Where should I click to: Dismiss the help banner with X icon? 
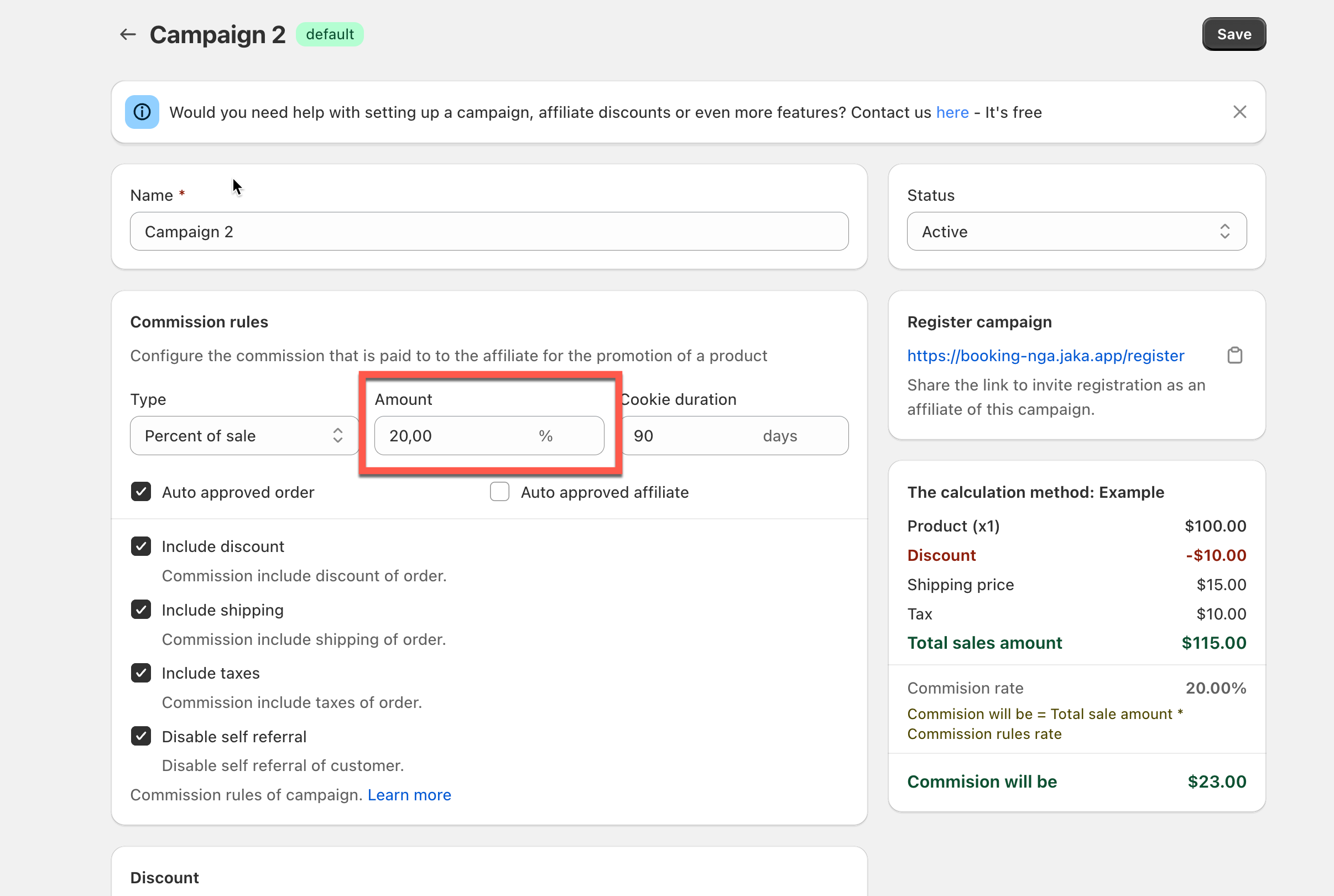1239,112
